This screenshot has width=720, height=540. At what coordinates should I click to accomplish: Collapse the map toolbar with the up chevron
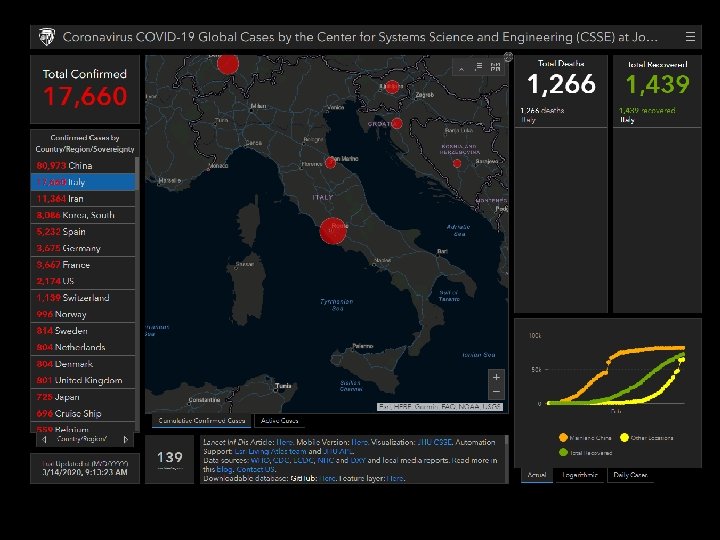[x=461, y=68]
